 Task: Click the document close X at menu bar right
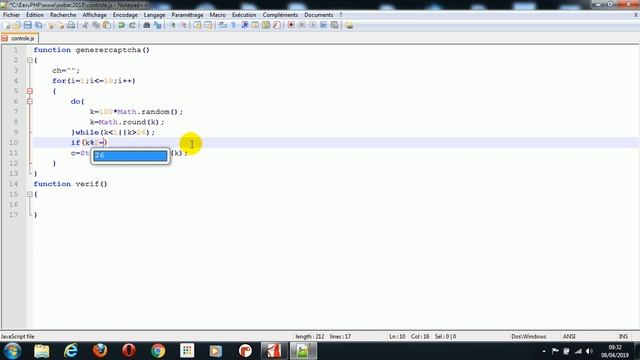[636, 15]
